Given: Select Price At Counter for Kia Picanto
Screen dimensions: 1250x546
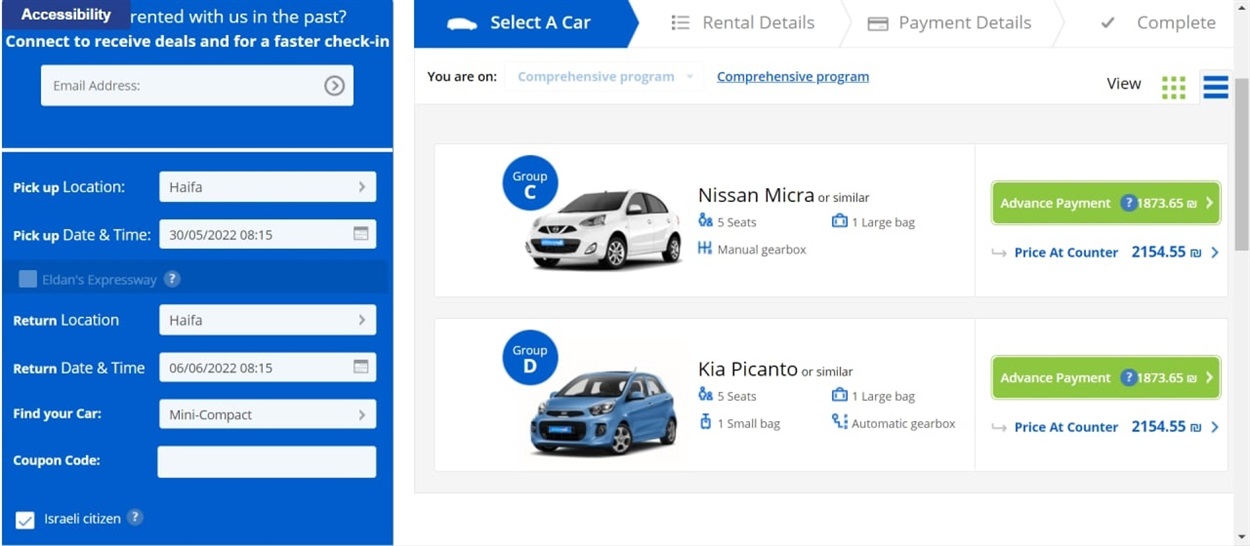Looking at the screenshot, I should pyautogui.click(x=1105, y=427).
